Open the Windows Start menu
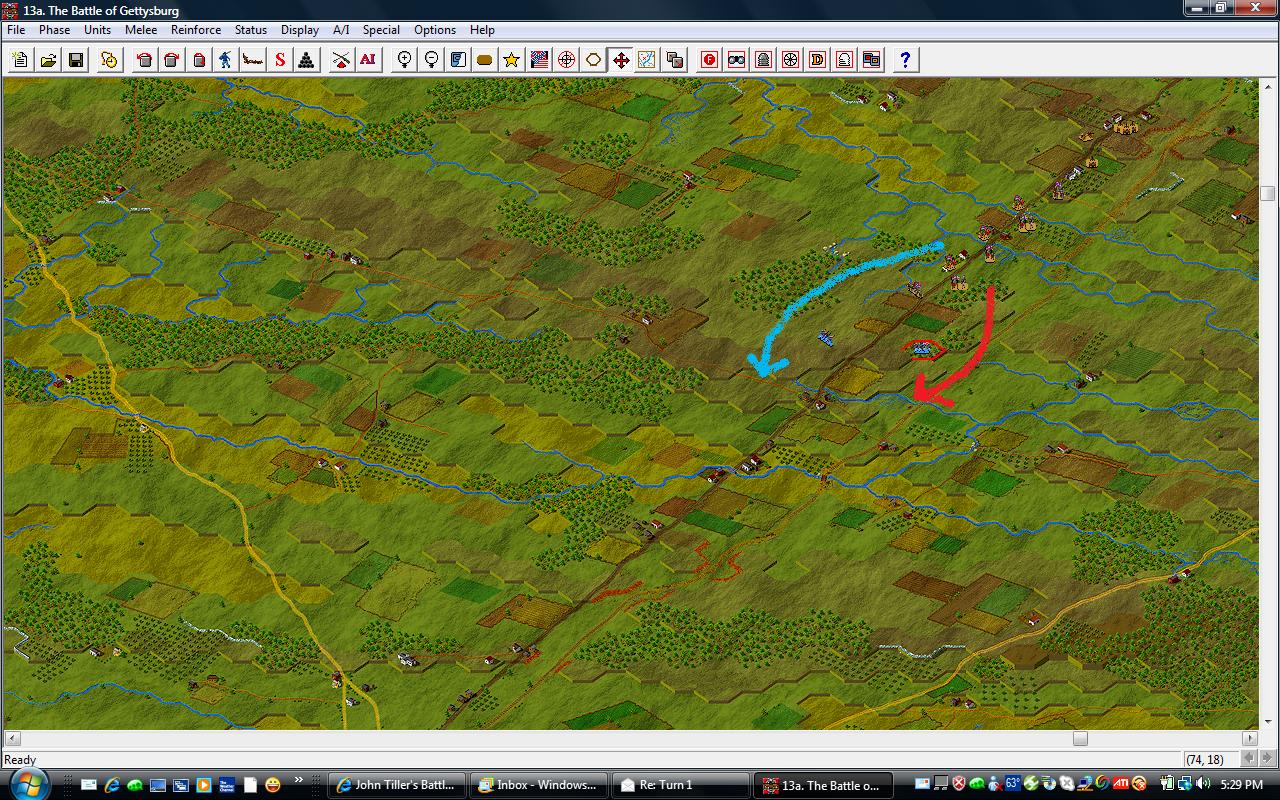This screenshot has width=1280, height=800. (x=29, y=784)
